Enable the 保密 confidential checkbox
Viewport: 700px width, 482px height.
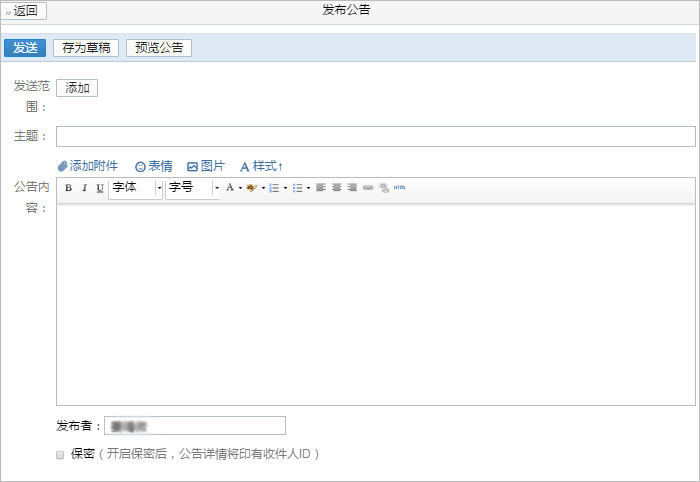pyautogui.click(x=61, y=454)
